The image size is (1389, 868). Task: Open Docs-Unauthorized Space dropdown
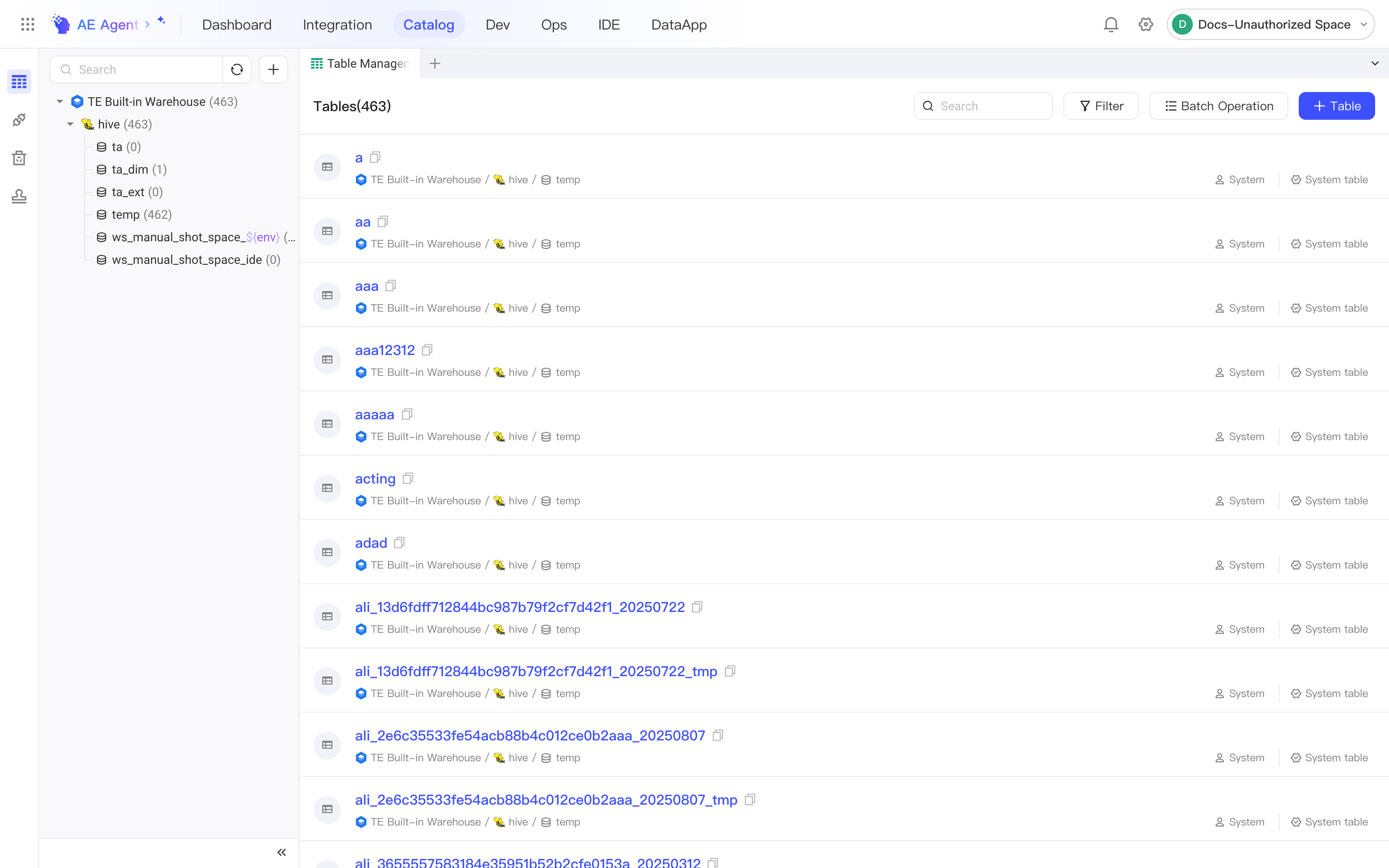click(1270, 24)
